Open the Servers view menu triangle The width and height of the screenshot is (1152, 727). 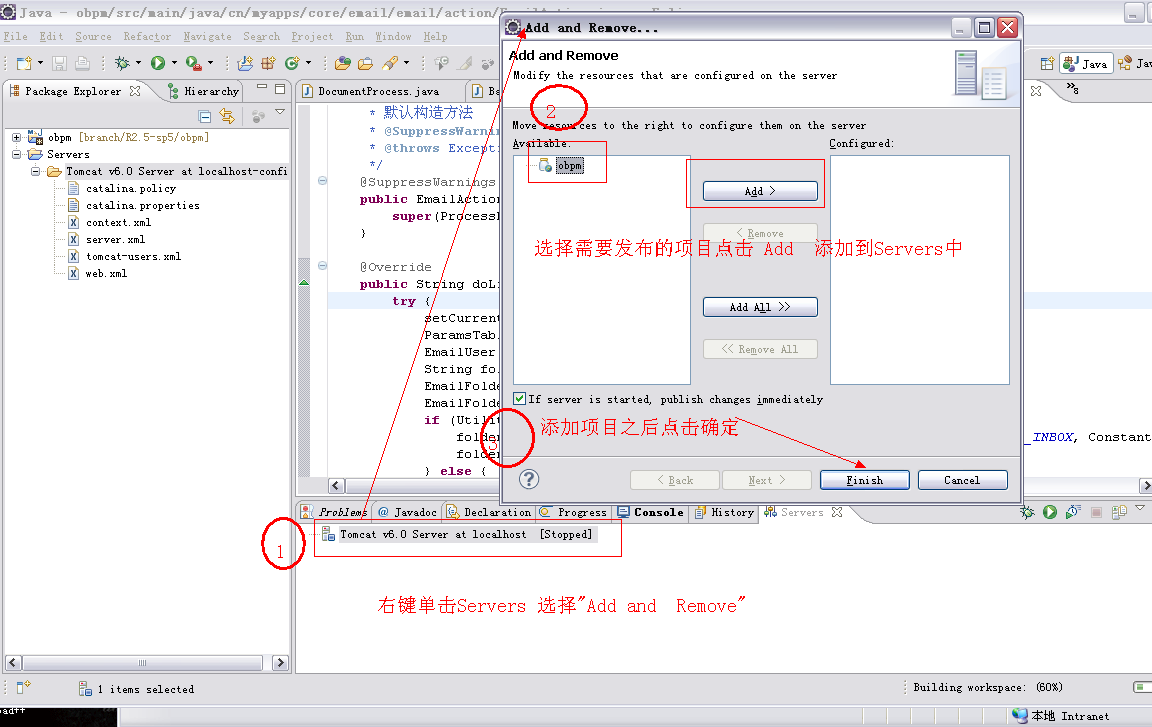pyautogui.click(x=1140, y=508)
